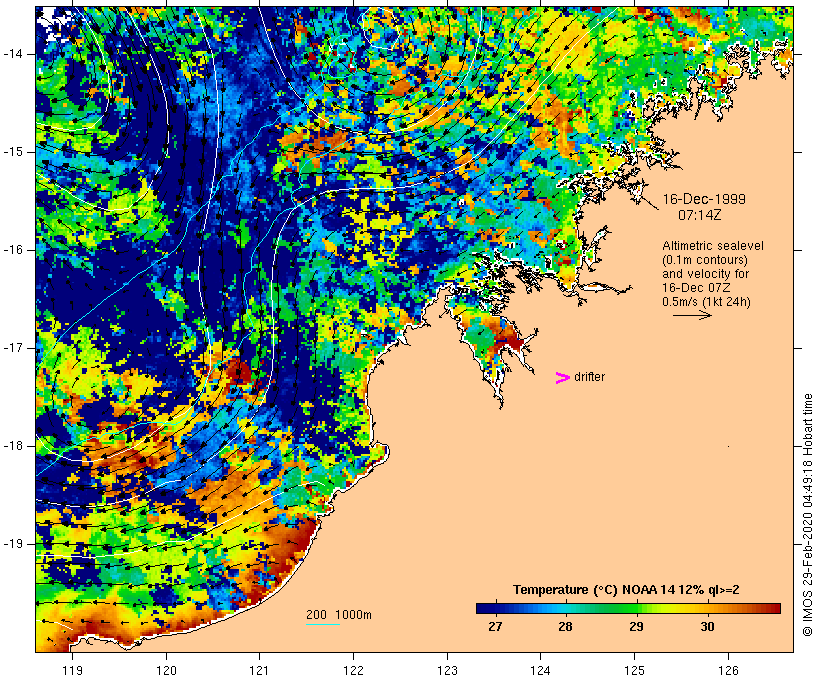Click the dark red end of colorbar

[x=775, y=608]
